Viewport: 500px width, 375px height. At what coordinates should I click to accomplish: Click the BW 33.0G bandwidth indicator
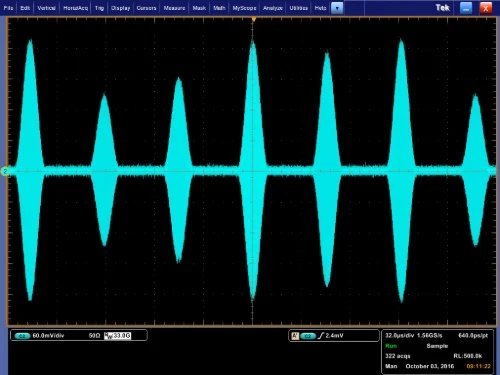click(x=118, y=336)
